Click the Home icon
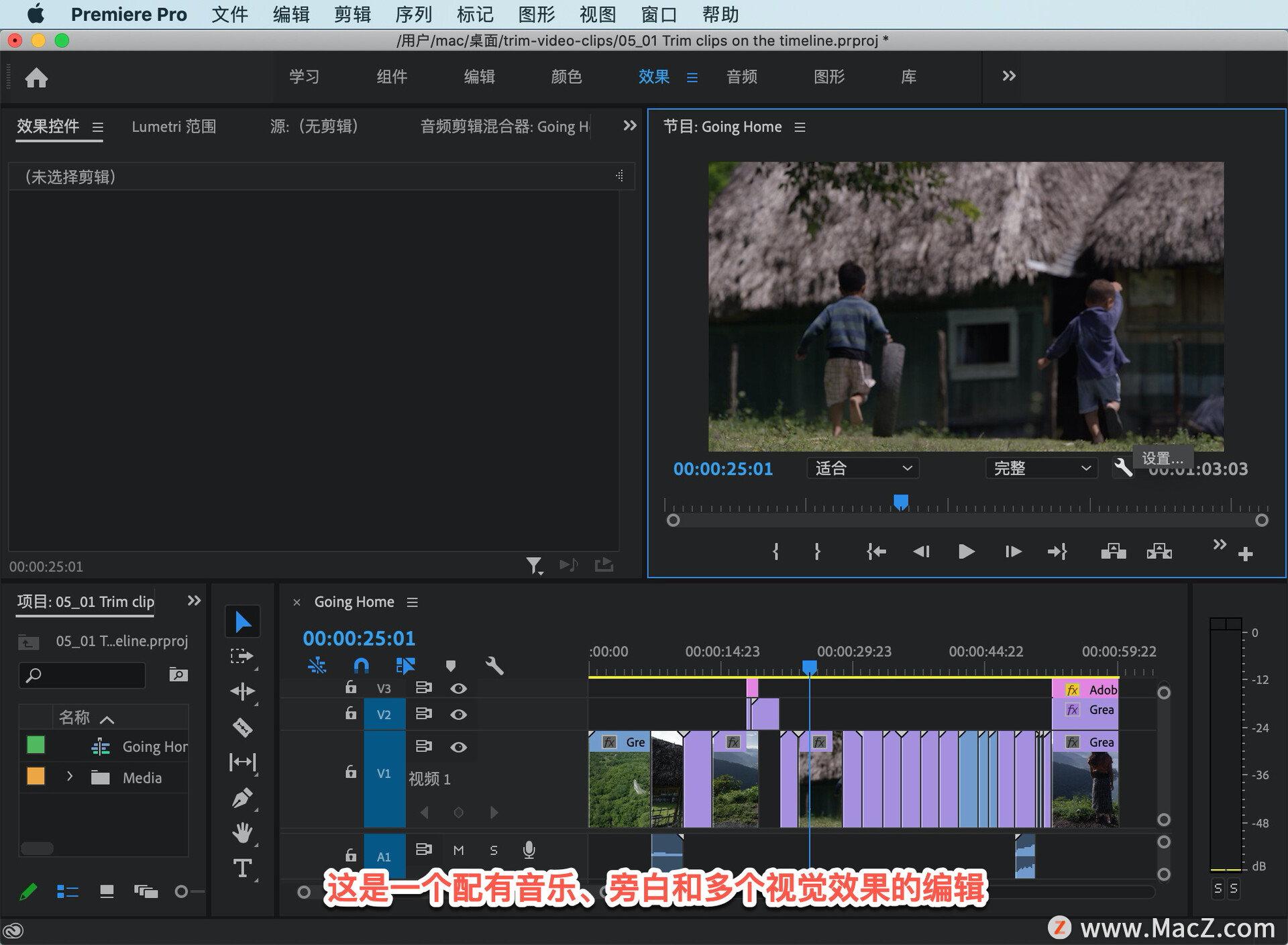 pos(36,78)
